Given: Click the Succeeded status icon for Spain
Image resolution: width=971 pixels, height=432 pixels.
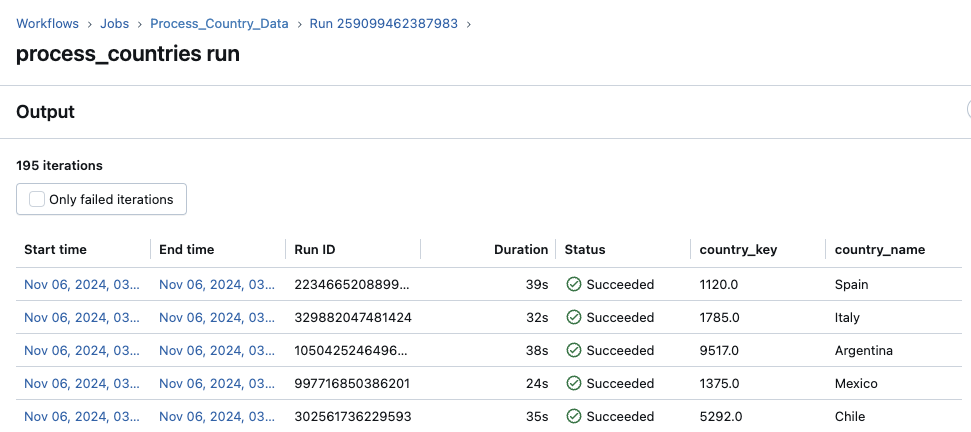Looking at the screenshot, I should pos(574,285).
